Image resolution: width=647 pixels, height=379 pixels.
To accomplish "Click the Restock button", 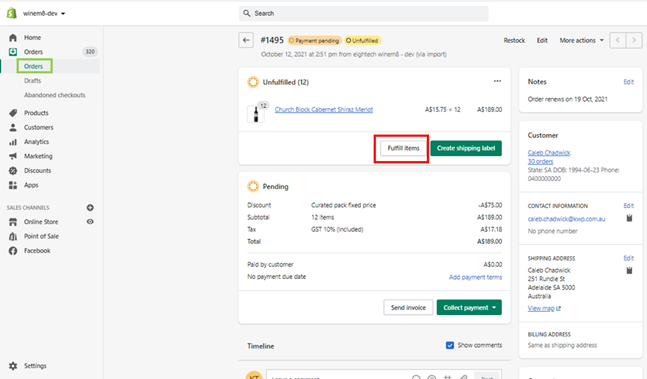I will coord(514,40).
